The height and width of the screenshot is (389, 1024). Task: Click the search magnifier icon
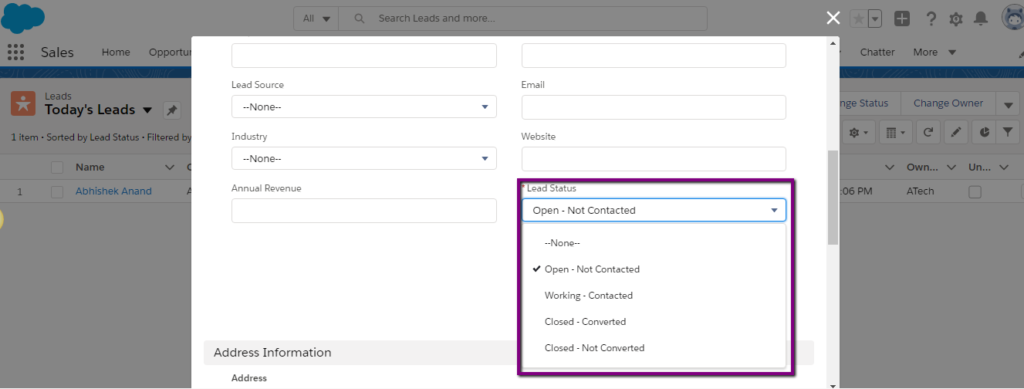coord(359,18)
